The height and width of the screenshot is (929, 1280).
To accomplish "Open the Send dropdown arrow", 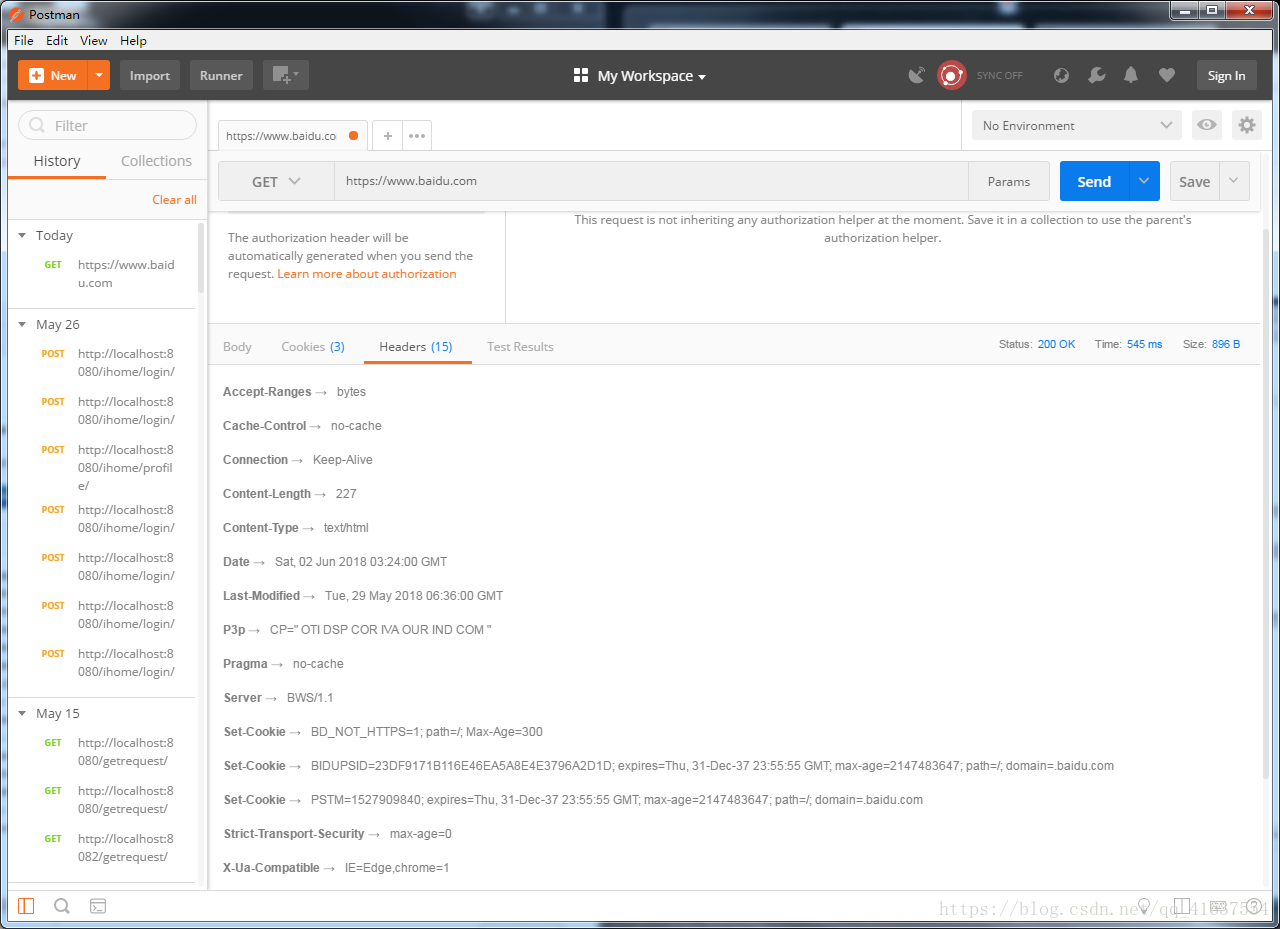I will click(1145, 181).
